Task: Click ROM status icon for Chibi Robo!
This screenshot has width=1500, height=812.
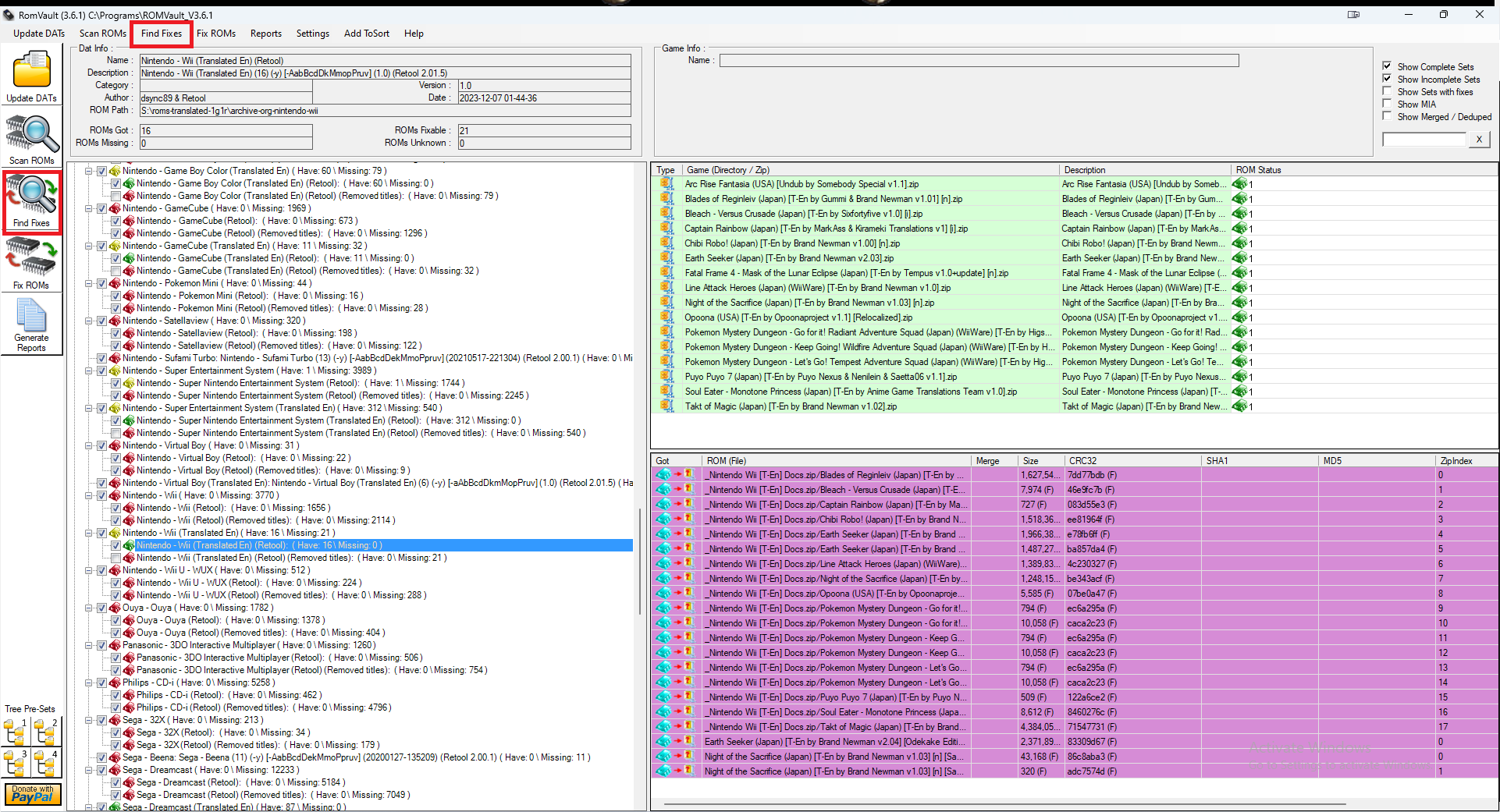Action: pos(1239,243)
